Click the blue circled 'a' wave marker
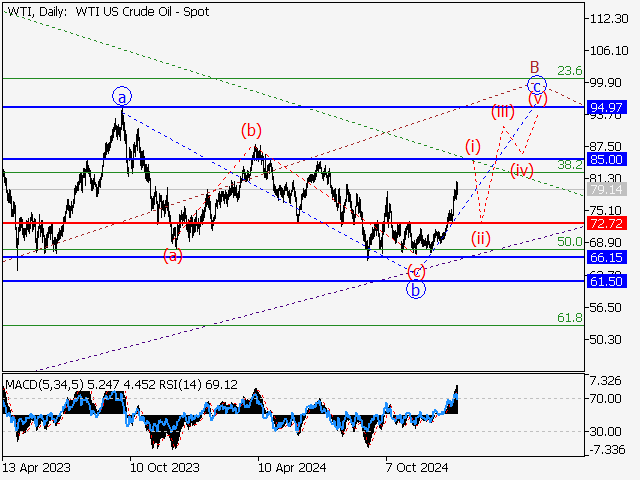Screen dimensions: 640x480 tap(121, 96)
